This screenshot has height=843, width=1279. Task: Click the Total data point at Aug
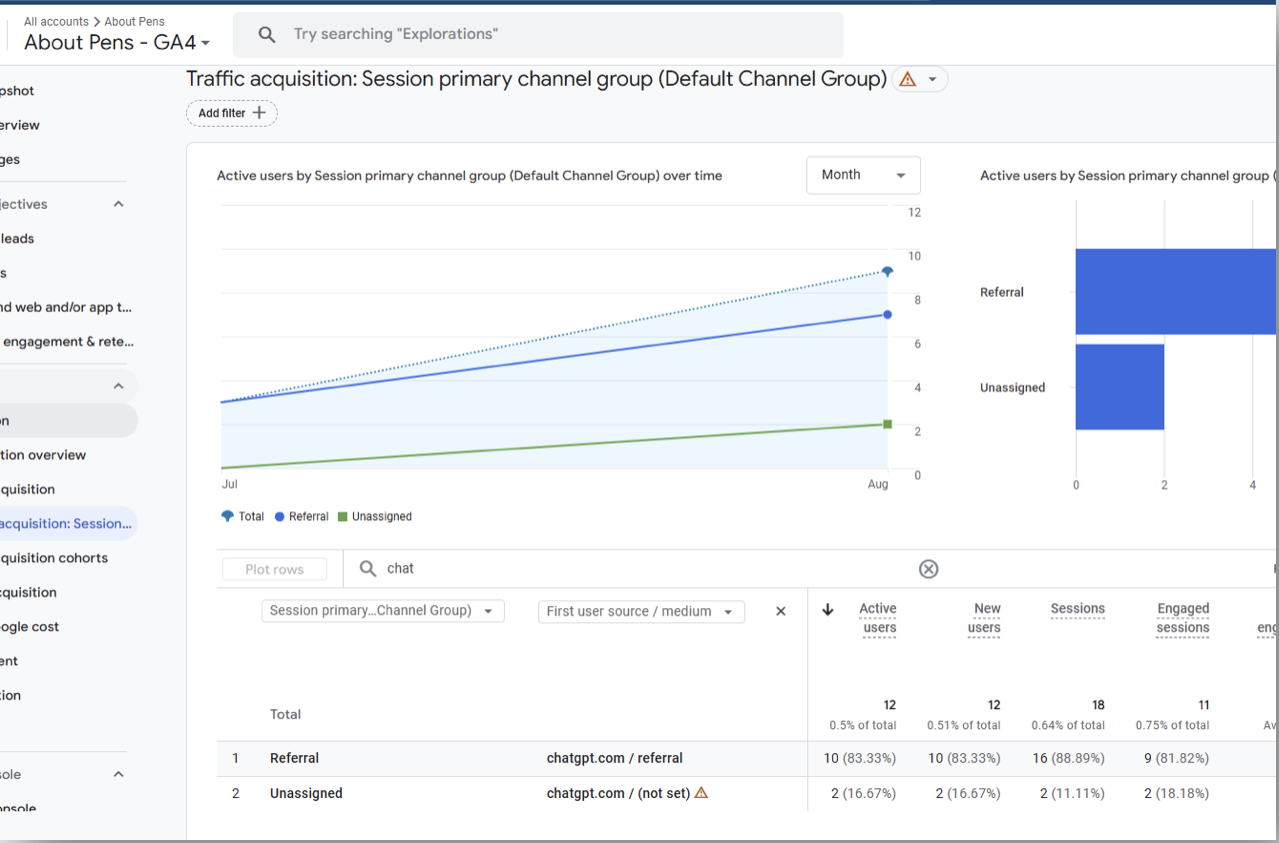tap(887, 271)
